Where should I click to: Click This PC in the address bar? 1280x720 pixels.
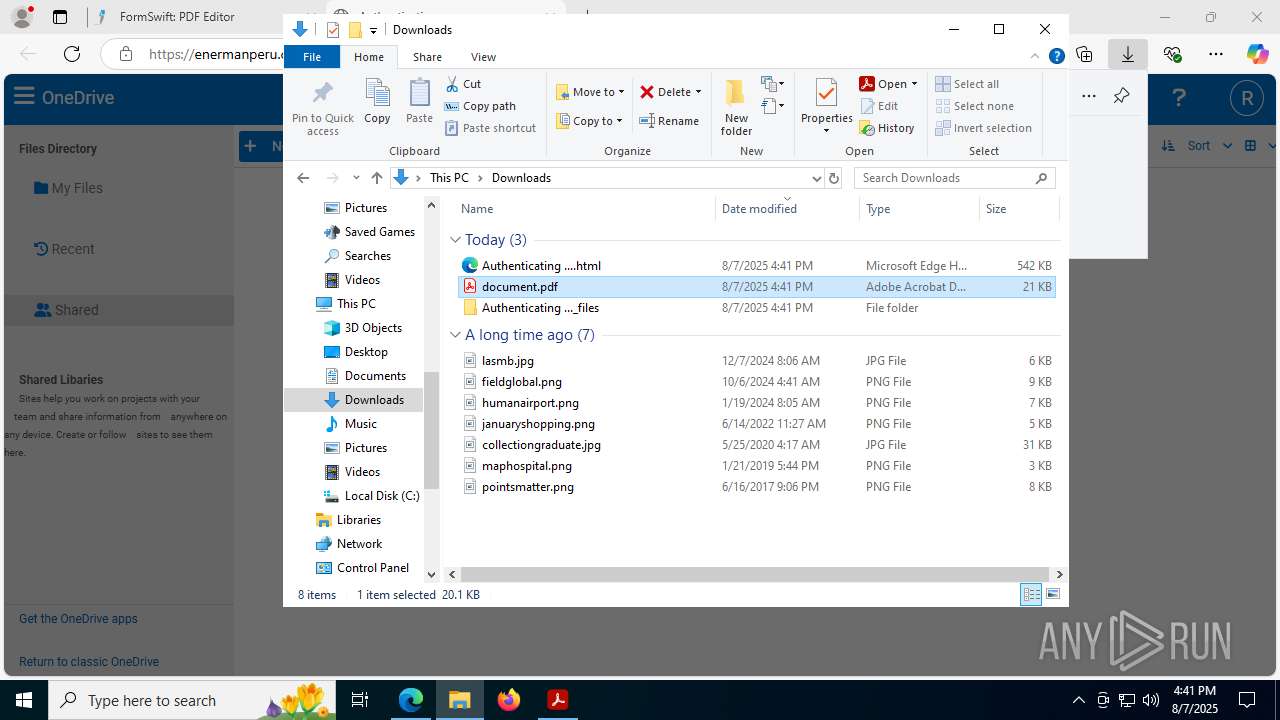pos(449,178)
